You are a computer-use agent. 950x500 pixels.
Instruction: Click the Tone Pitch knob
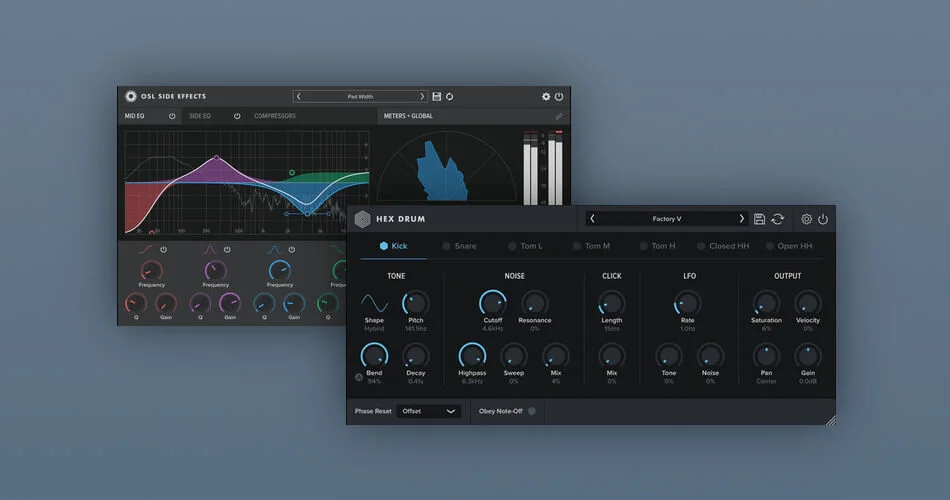pos(416,303)
